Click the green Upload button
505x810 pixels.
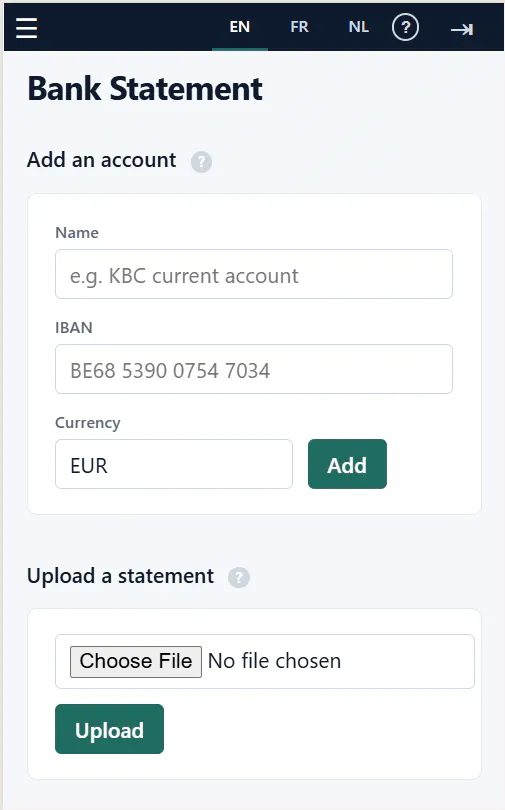109,729
